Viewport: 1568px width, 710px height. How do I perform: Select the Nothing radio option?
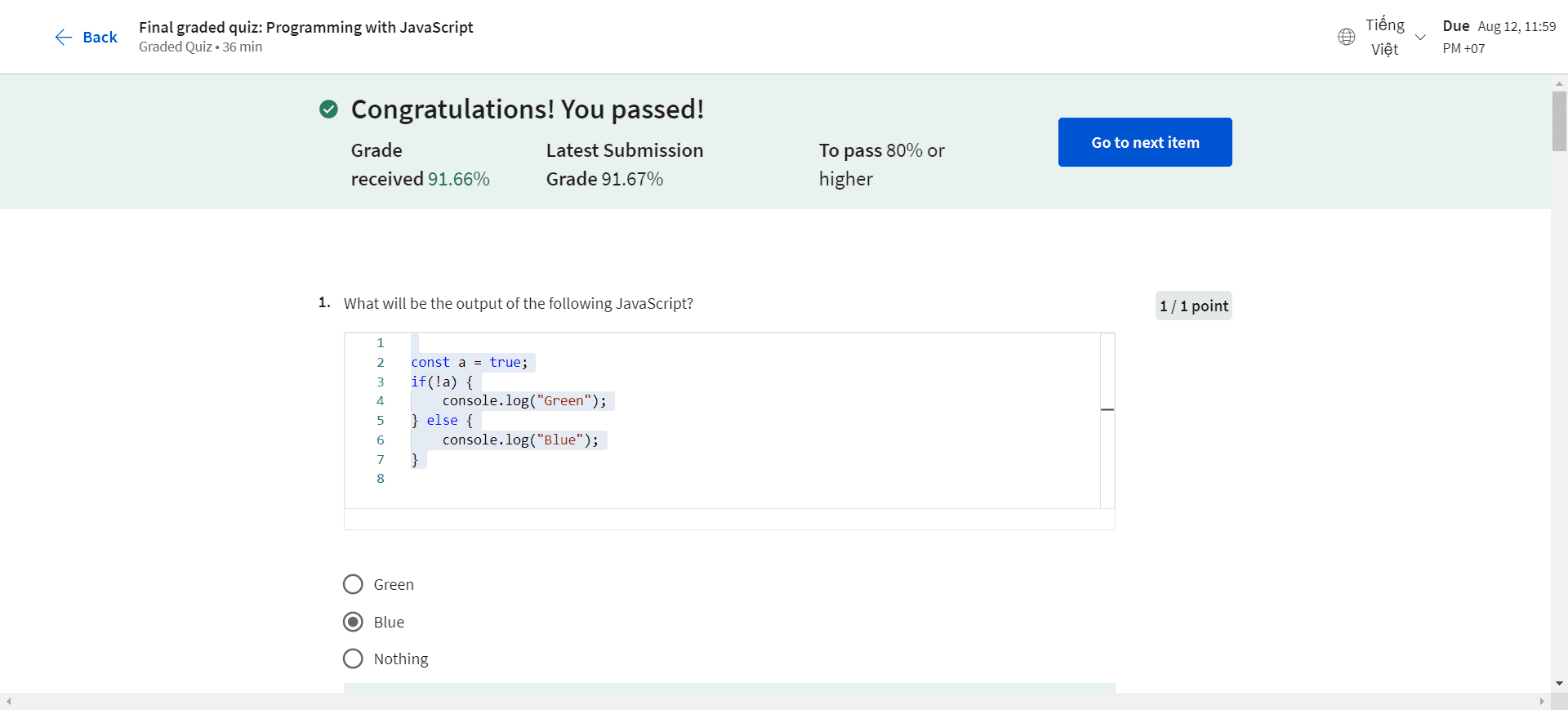(353, 659)
